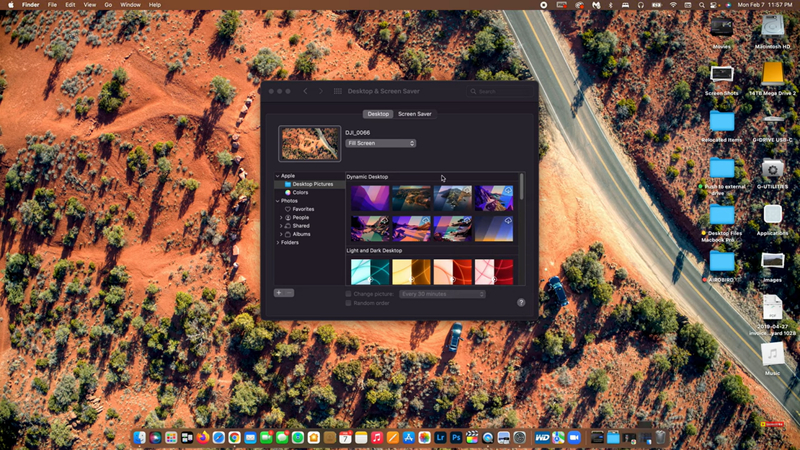Open the Macintosh HD drive icon
The height and width of the screenshot is (450, 800).
click(772, 28)
